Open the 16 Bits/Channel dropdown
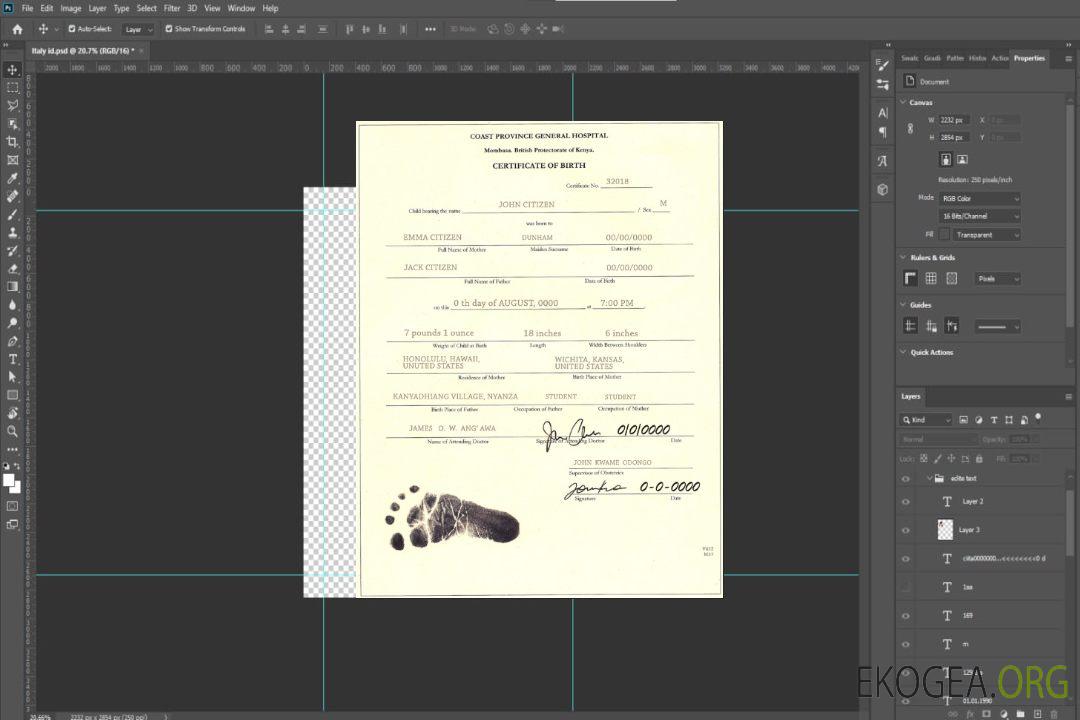This screenshot has height=720, width=1080. (x=979, y=216)
